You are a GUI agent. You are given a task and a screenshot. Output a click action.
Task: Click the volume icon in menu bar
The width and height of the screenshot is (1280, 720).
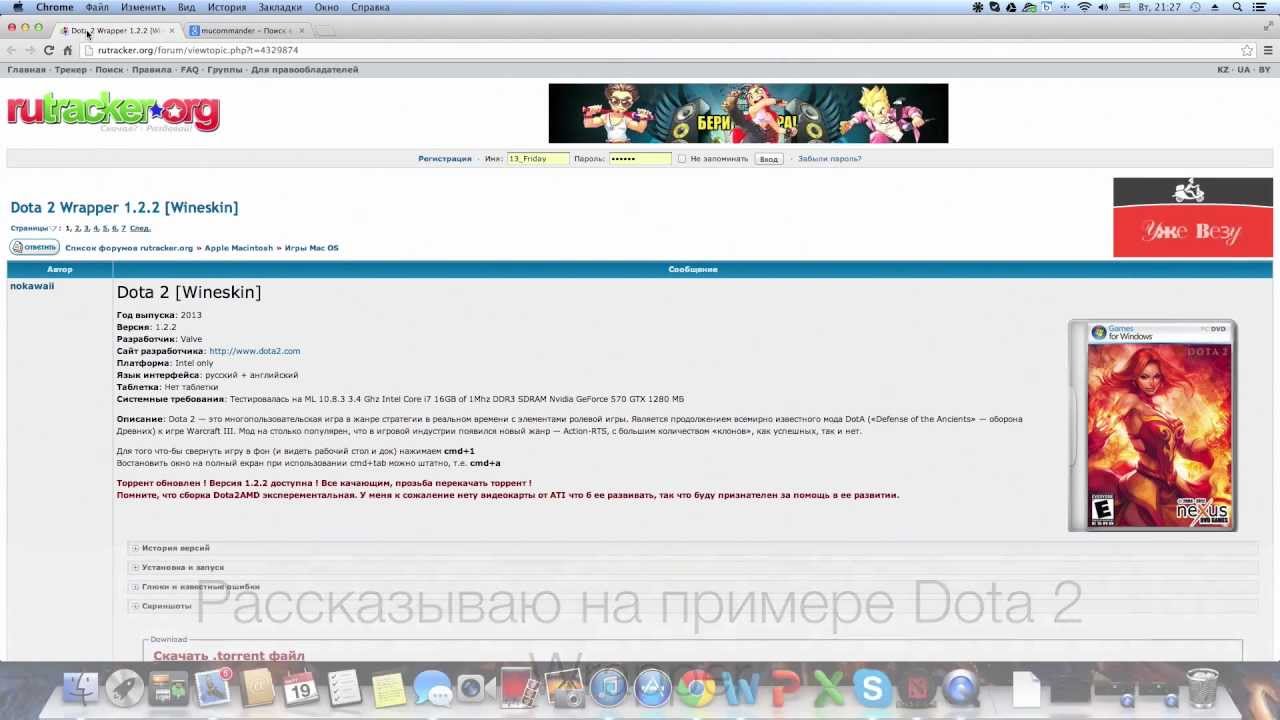1104,7
